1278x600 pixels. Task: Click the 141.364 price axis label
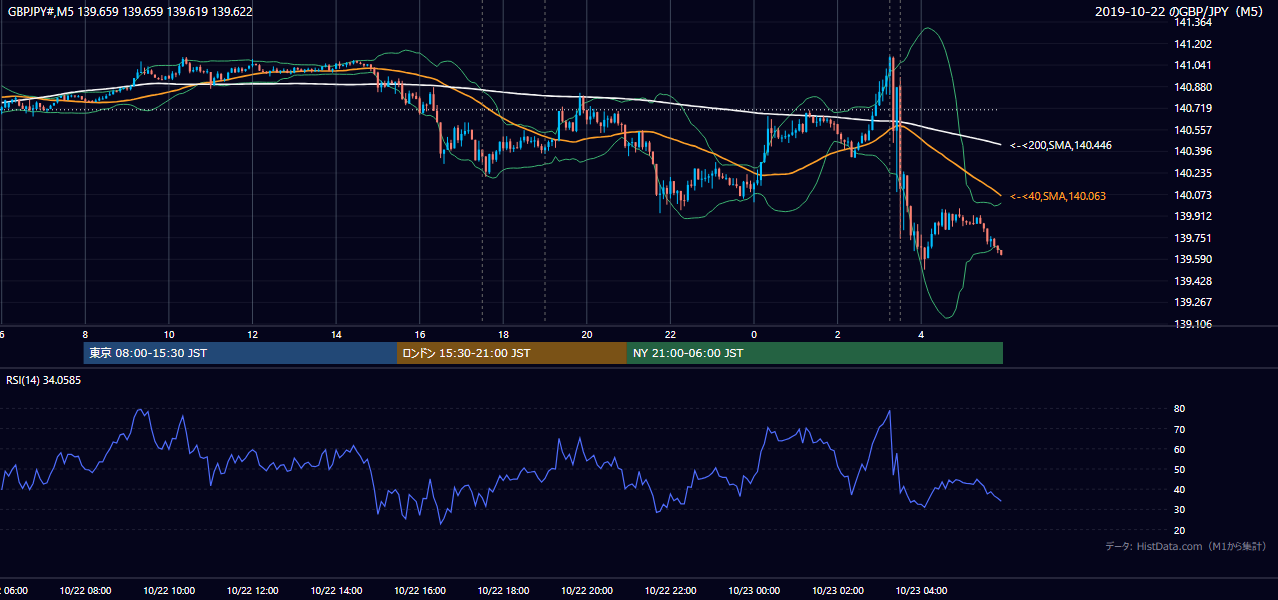[x=1193, y=22]
